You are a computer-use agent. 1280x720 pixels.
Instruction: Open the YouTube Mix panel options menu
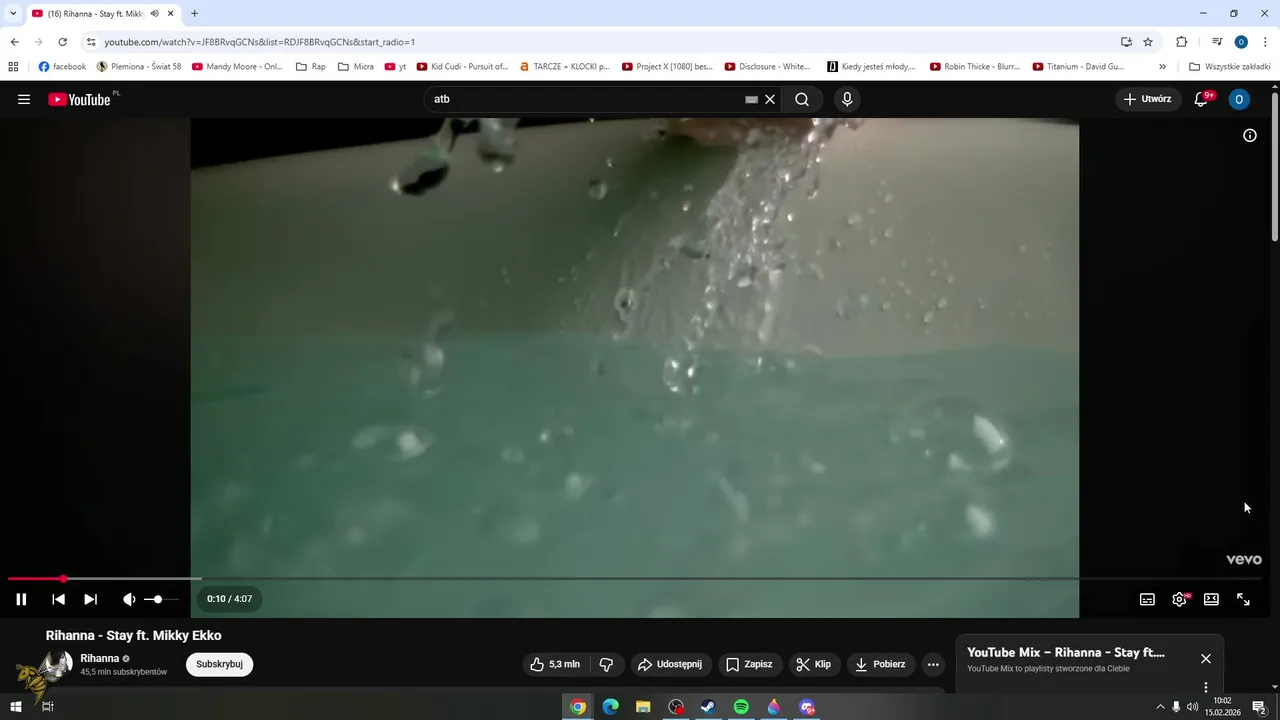click(x=1206, y=687)
